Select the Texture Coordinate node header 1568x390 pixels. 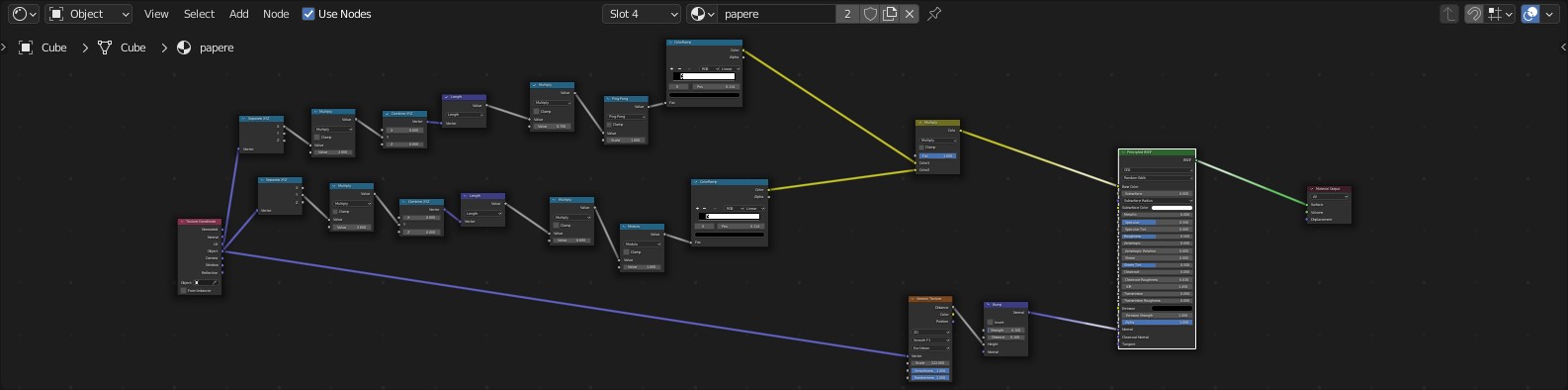coord(200,222)
